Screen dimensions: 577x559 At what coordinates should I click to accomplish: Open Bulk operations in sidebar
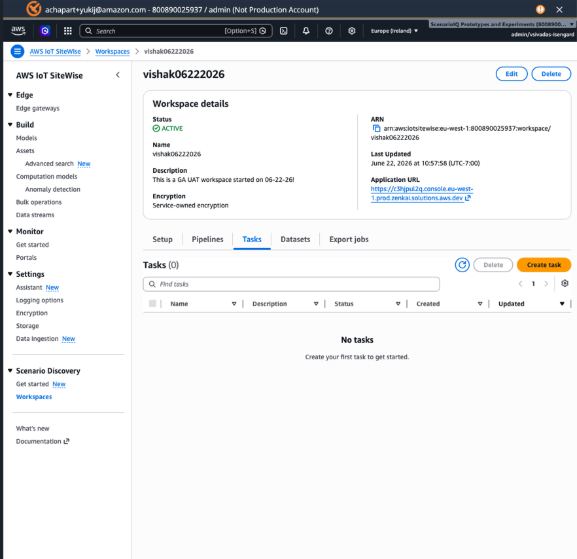click(39, 202)
